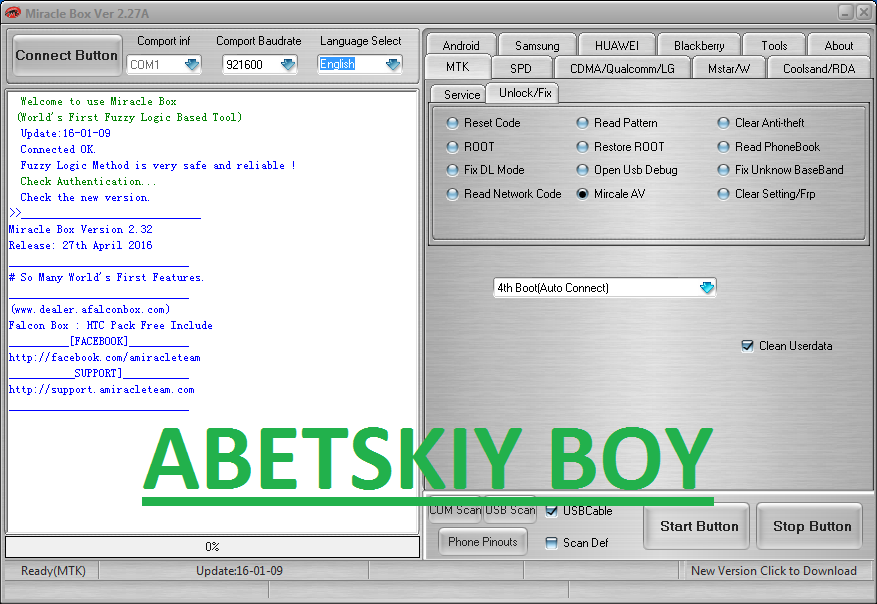Switch to the Mstar/W tab
The height and width of the screenshot is (604, 877).
[x=729, y=68]
